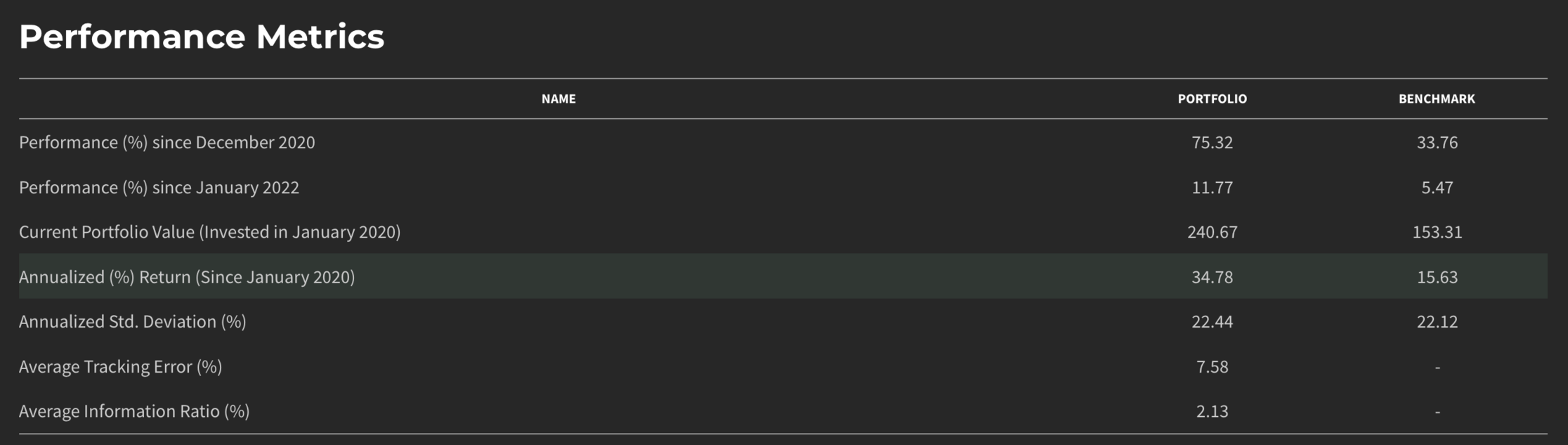Select the Performance Metrics heading
The width and height of the screenshot is (1568, 445).
tap(202, 37)
